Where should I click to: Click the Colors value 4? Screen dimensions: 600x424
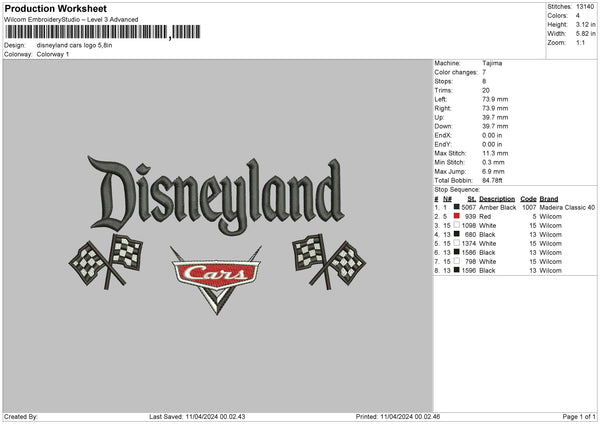578,16
